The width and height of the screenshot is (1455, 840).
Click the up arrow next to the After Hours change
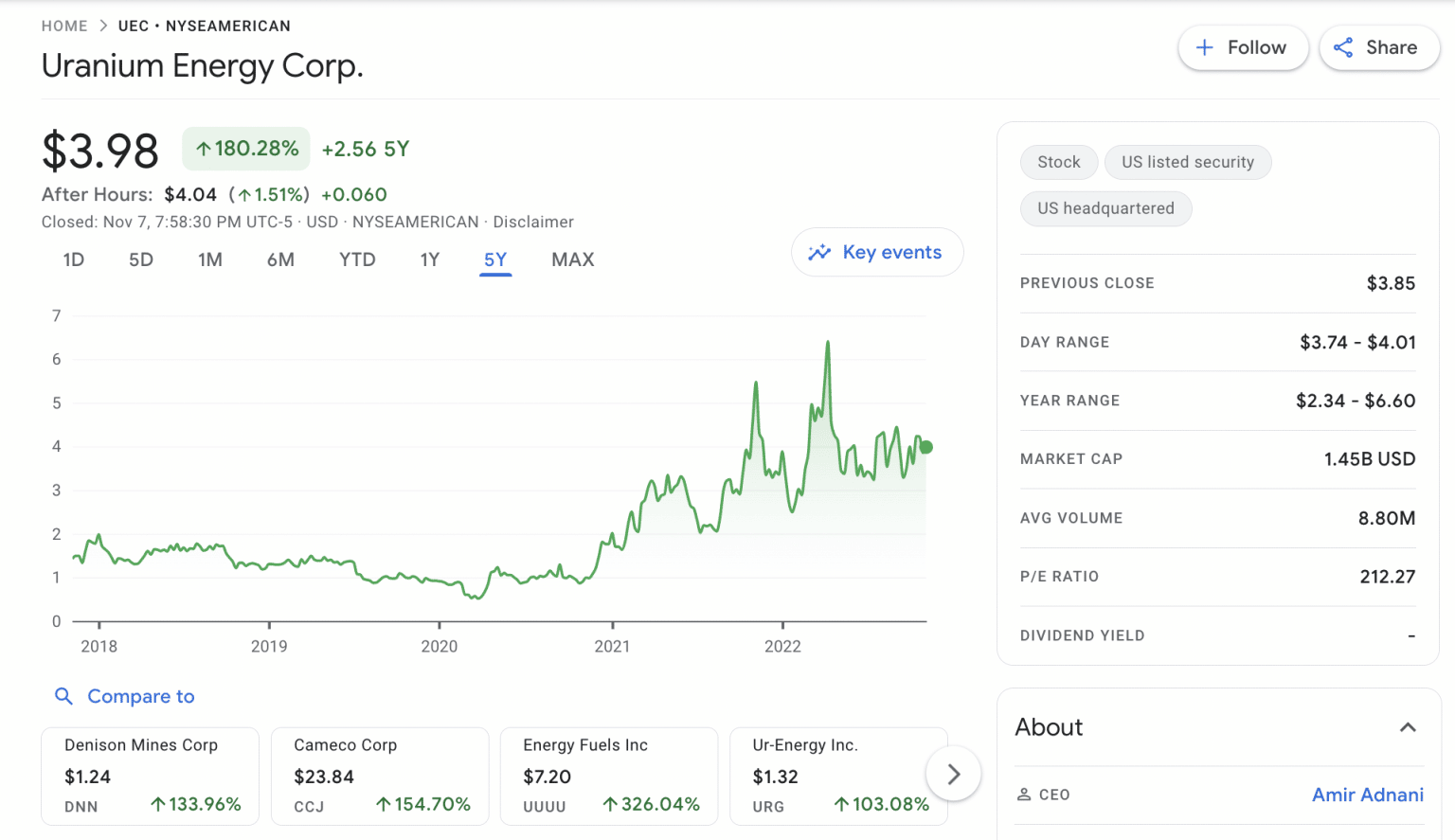pos(243,194)
